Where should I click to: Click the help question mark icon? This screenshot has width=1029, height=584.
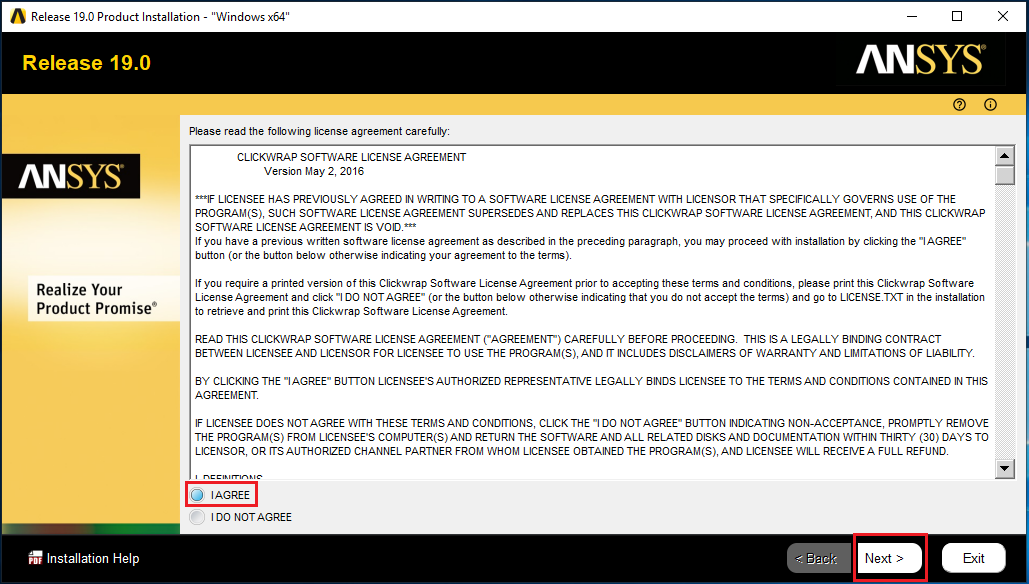(959, 105)
